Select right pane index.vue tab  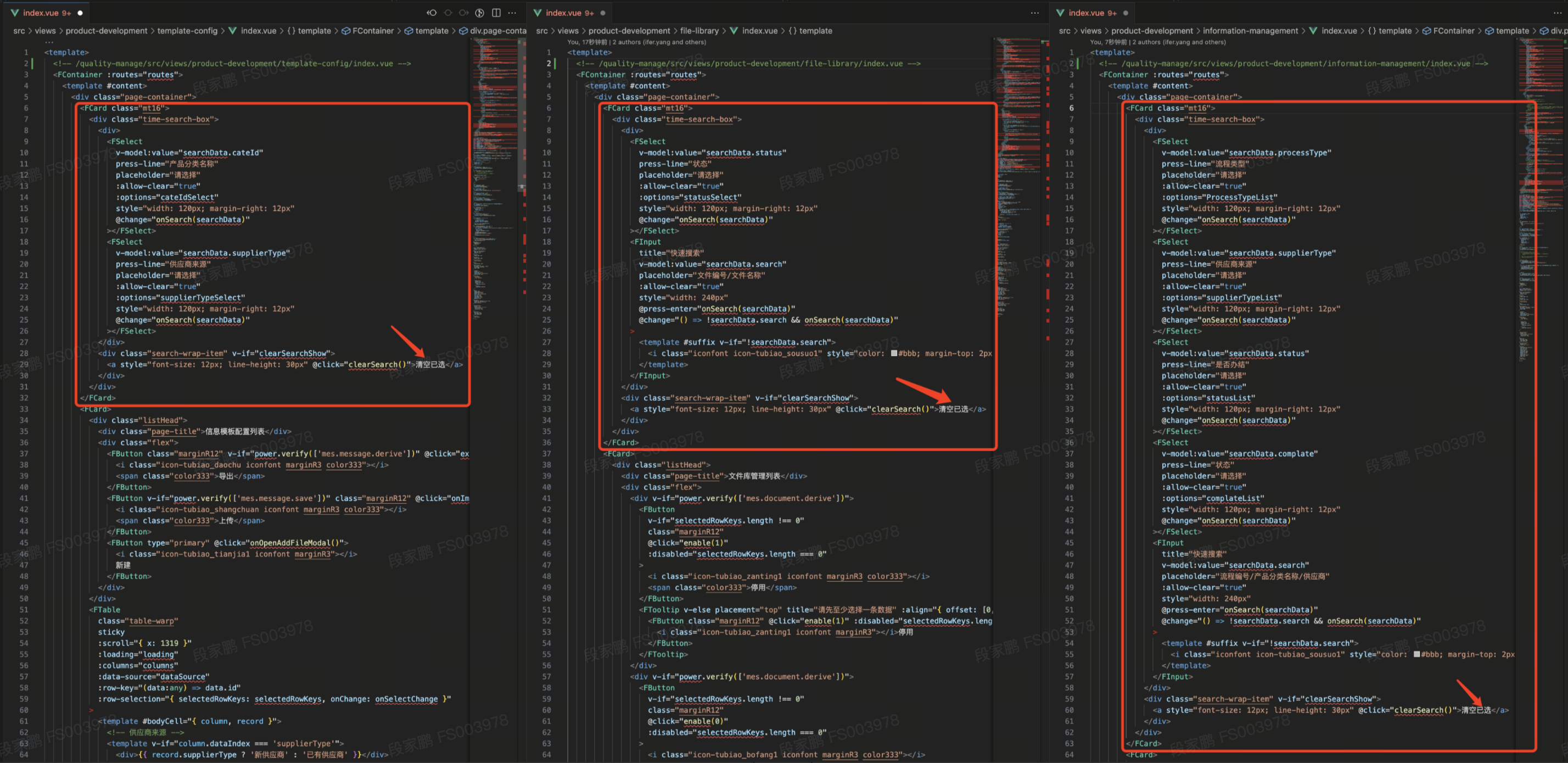[x=1093, y=13]
